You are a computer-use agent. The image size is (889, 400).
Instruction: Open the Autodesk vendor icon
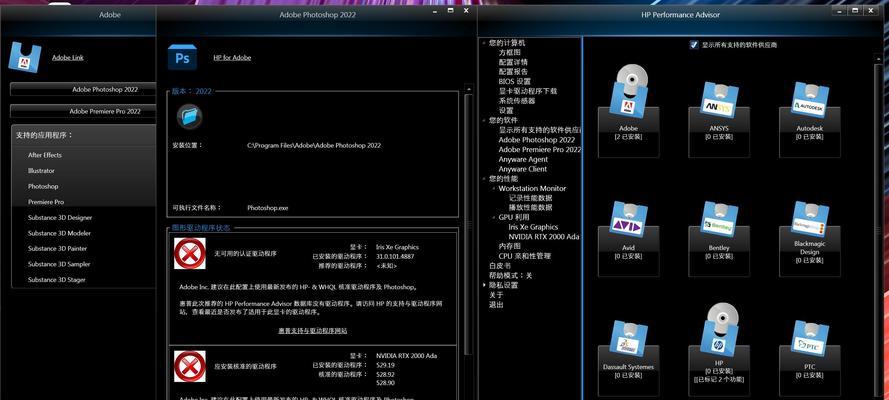coord(810,102)
